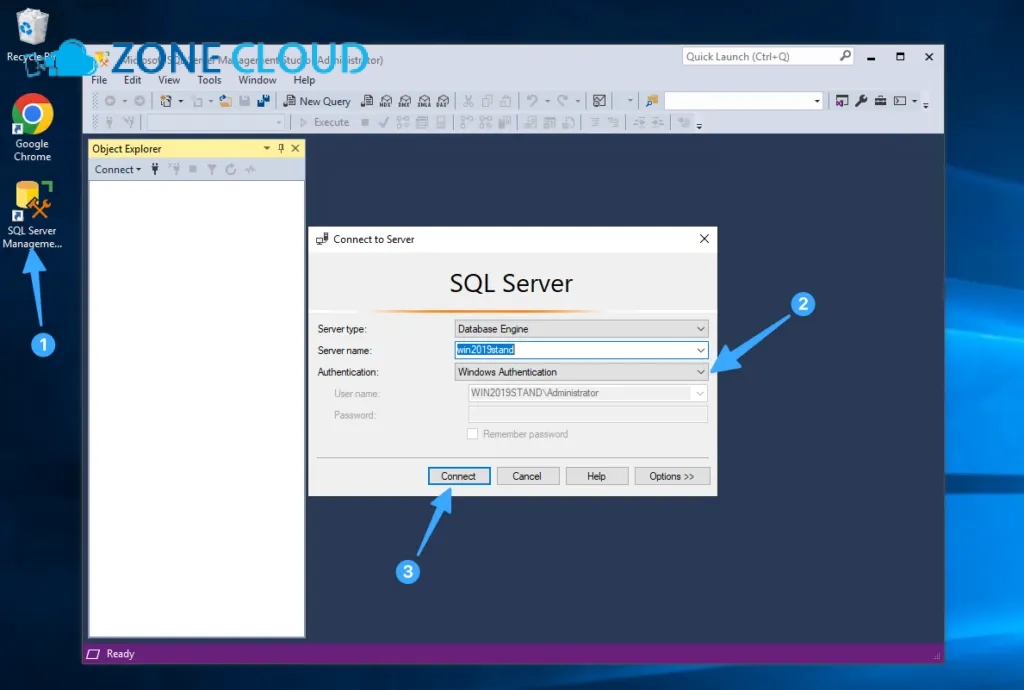Screen dimensions: 1024x690
Task: Click the New Project icon
Action: (166, 101)
